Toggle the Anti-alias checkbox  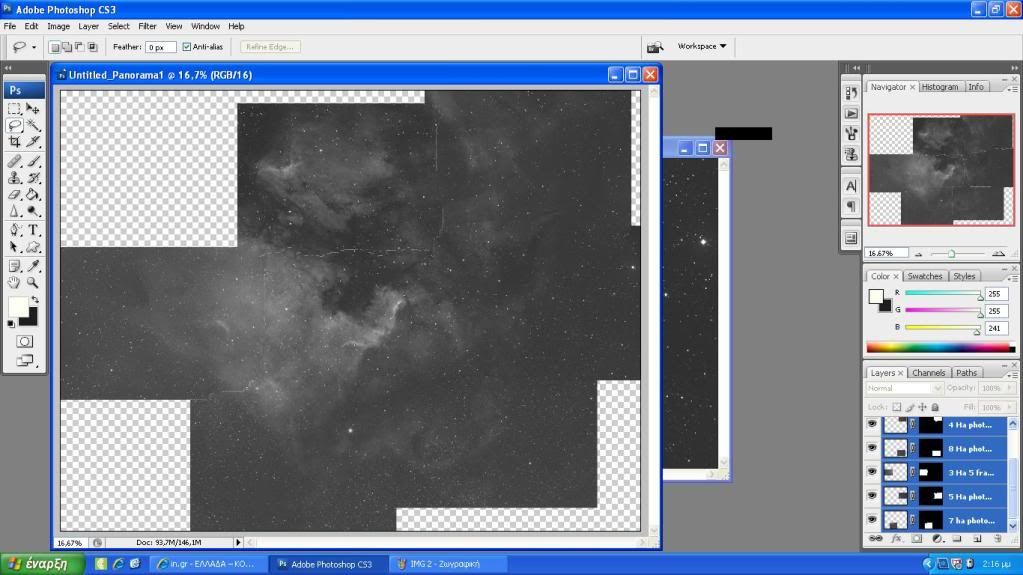pyautogui.click(x=187, y=47)
